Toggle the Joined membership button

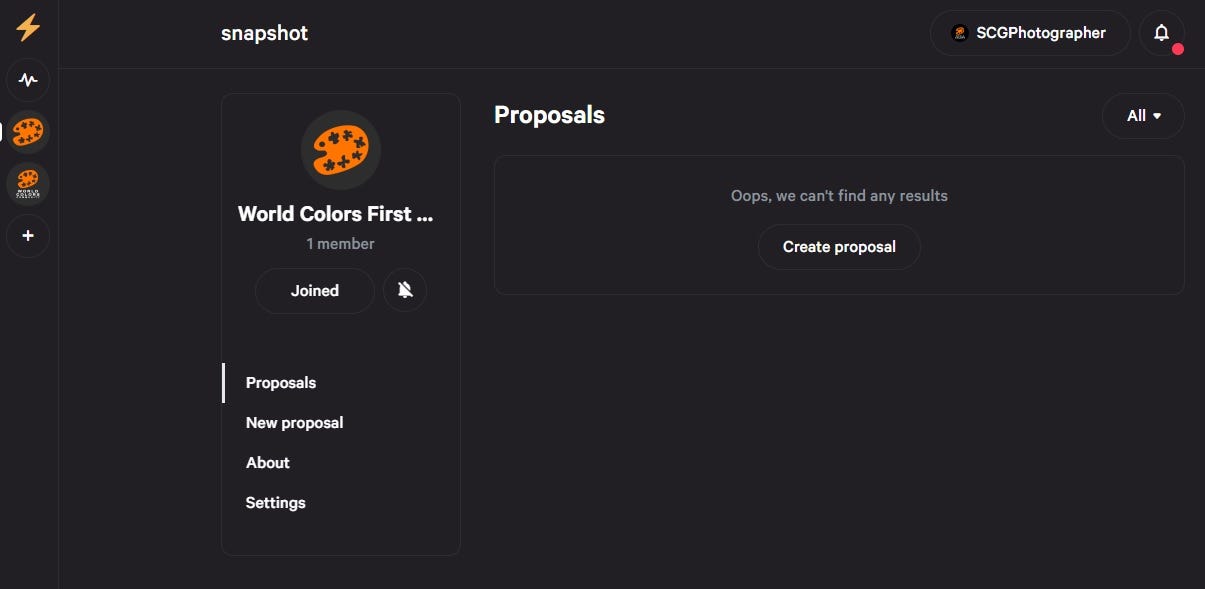(315, 291)
